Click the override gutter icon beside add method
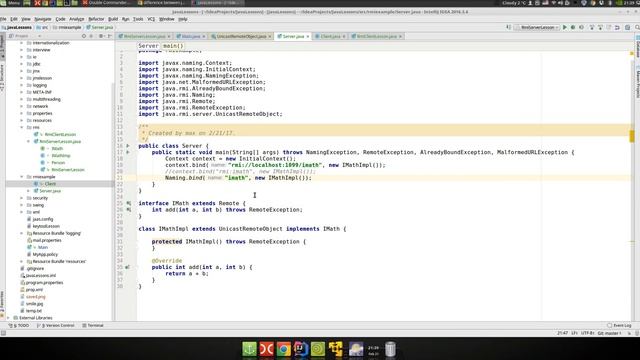 pos(128,267)
